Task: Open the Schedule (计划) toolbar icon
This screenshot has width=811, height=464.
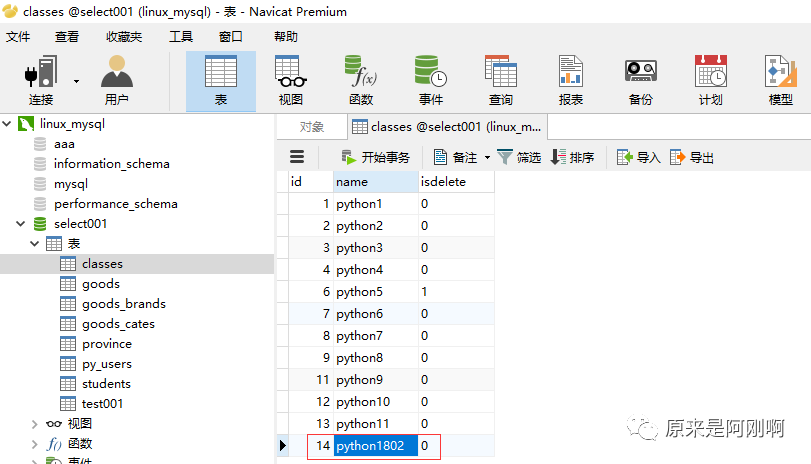Action: (711, 80)
